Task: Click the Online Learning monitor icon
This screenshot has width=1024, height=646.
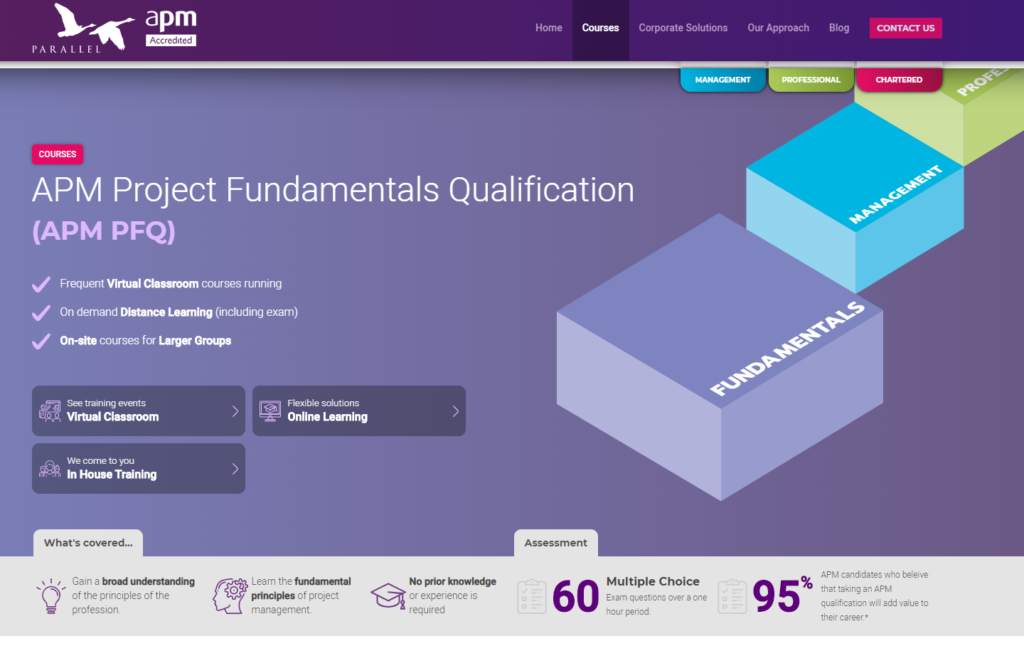Action: coord(270,411)
